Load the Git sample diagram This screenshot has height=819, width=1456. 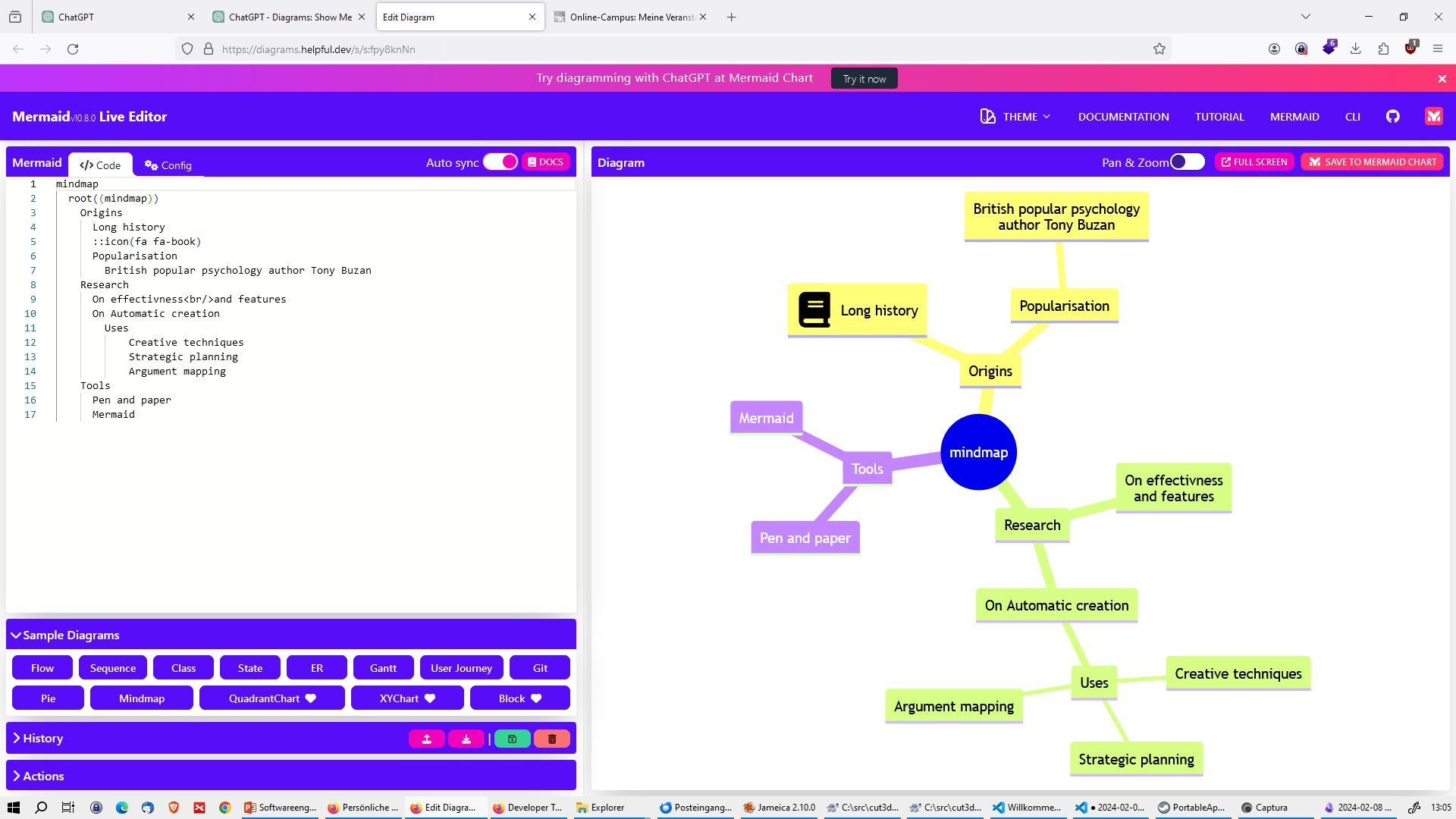540,668
